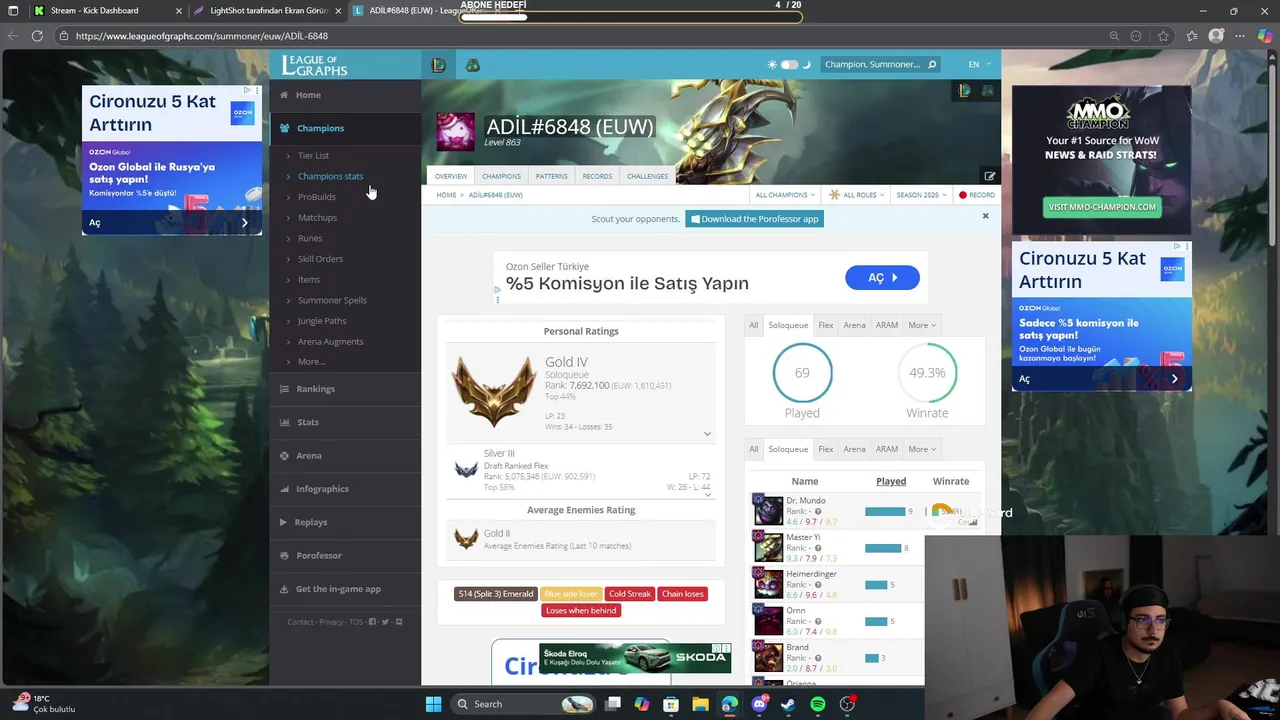This screenshot has height=720, width=1280.
Task: Click the Heimerdinger champion icon
Action: [768, 584]
